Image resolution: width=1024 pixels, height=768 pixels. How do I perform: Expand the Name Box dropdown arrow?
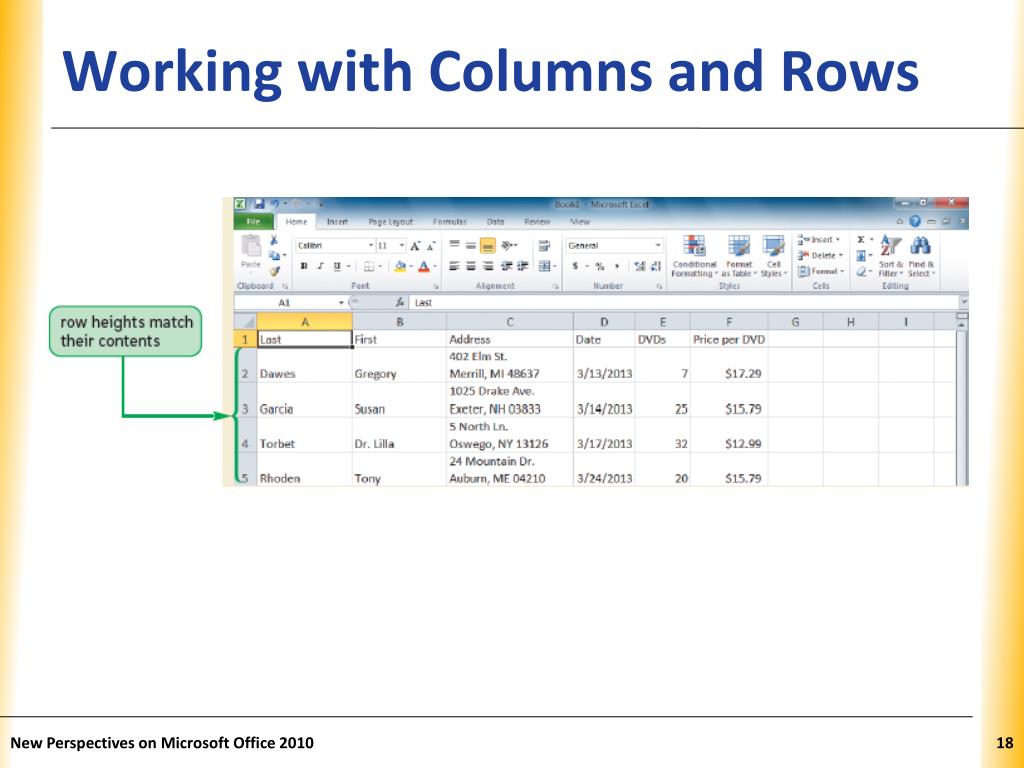340,302
